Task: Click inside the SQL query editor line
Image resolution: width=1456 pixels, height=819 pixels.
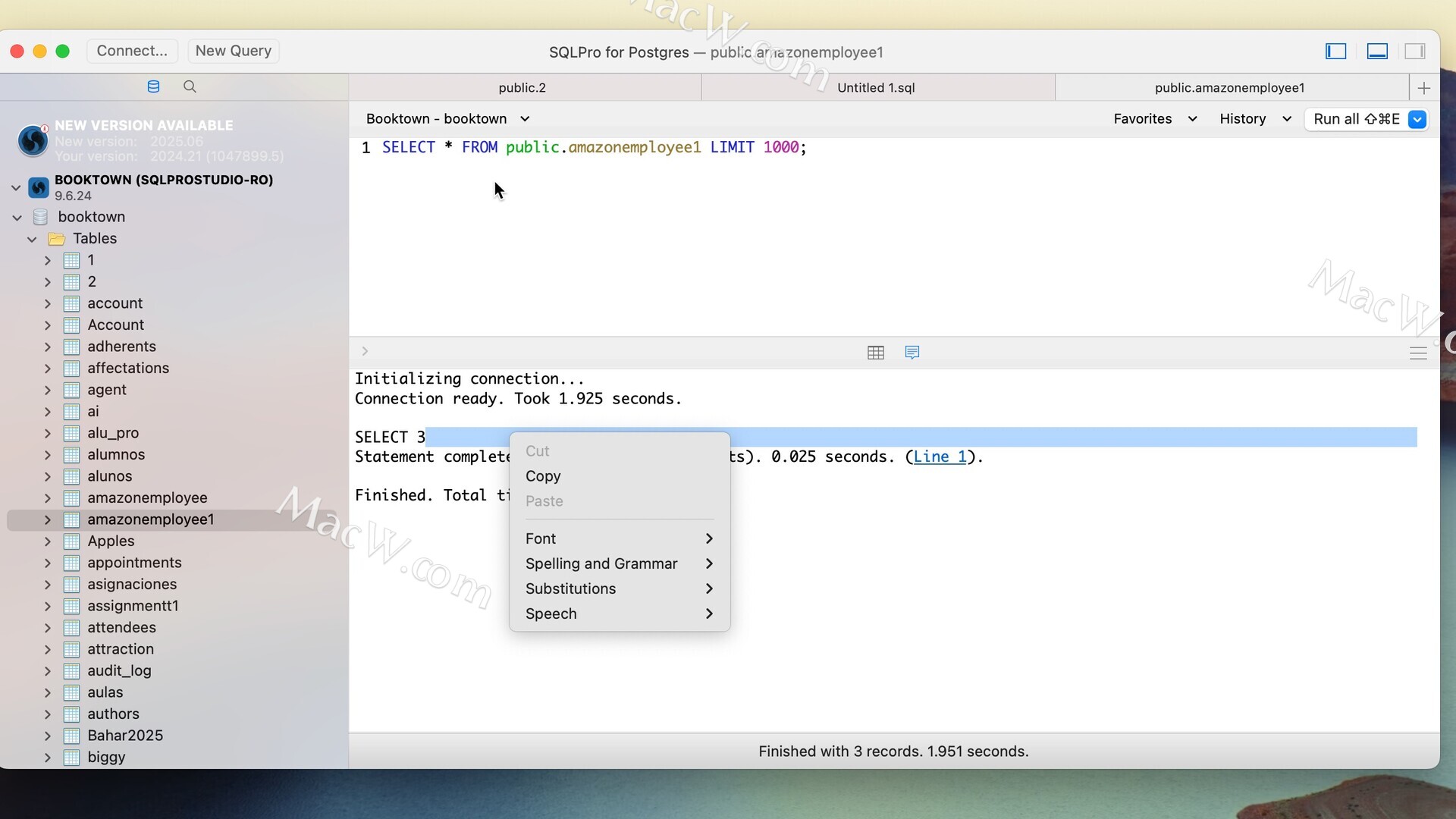Action: [x=594, y=147]
